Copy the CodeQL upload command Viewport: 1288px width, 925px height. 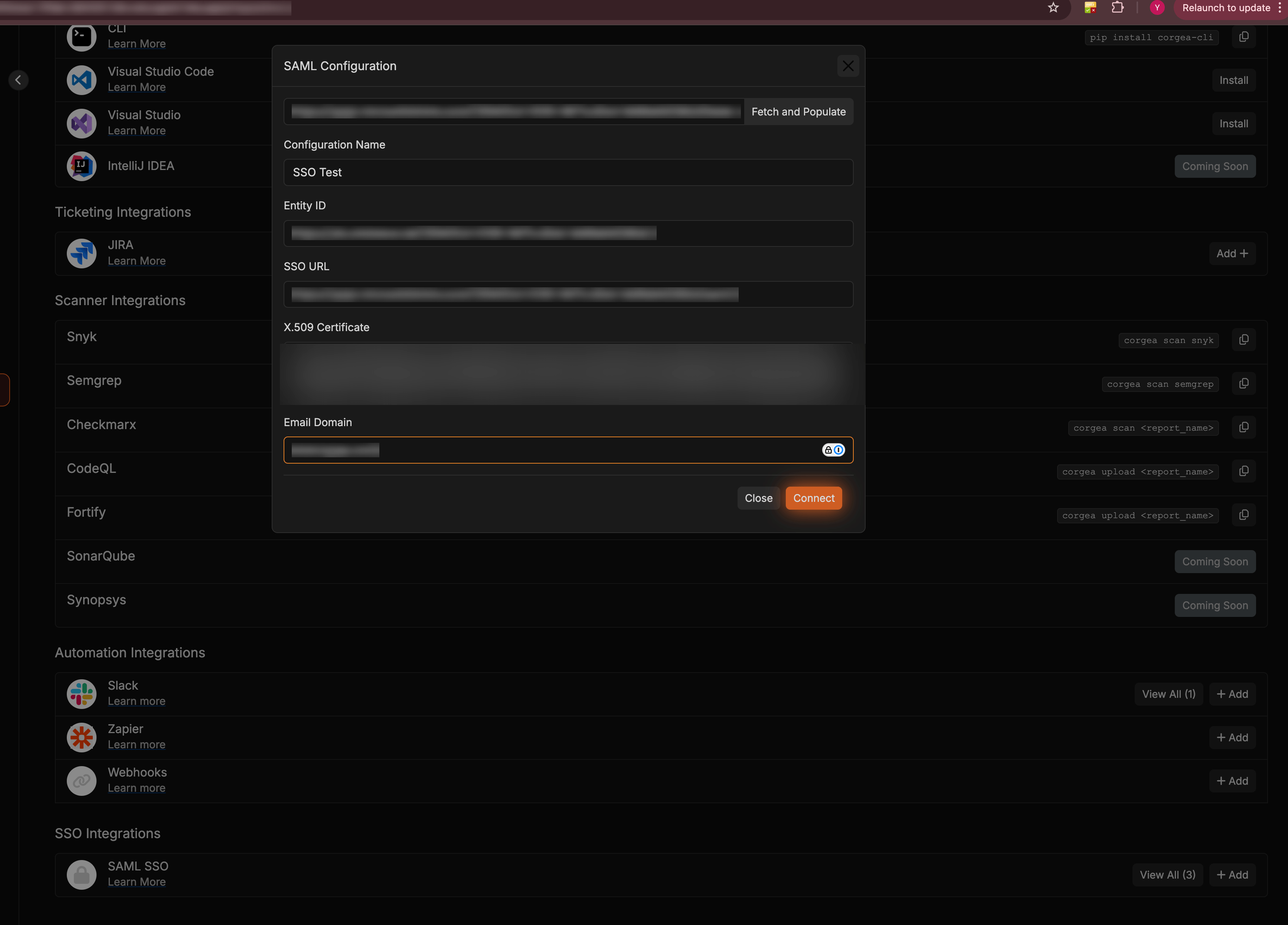click(1244, 471)
